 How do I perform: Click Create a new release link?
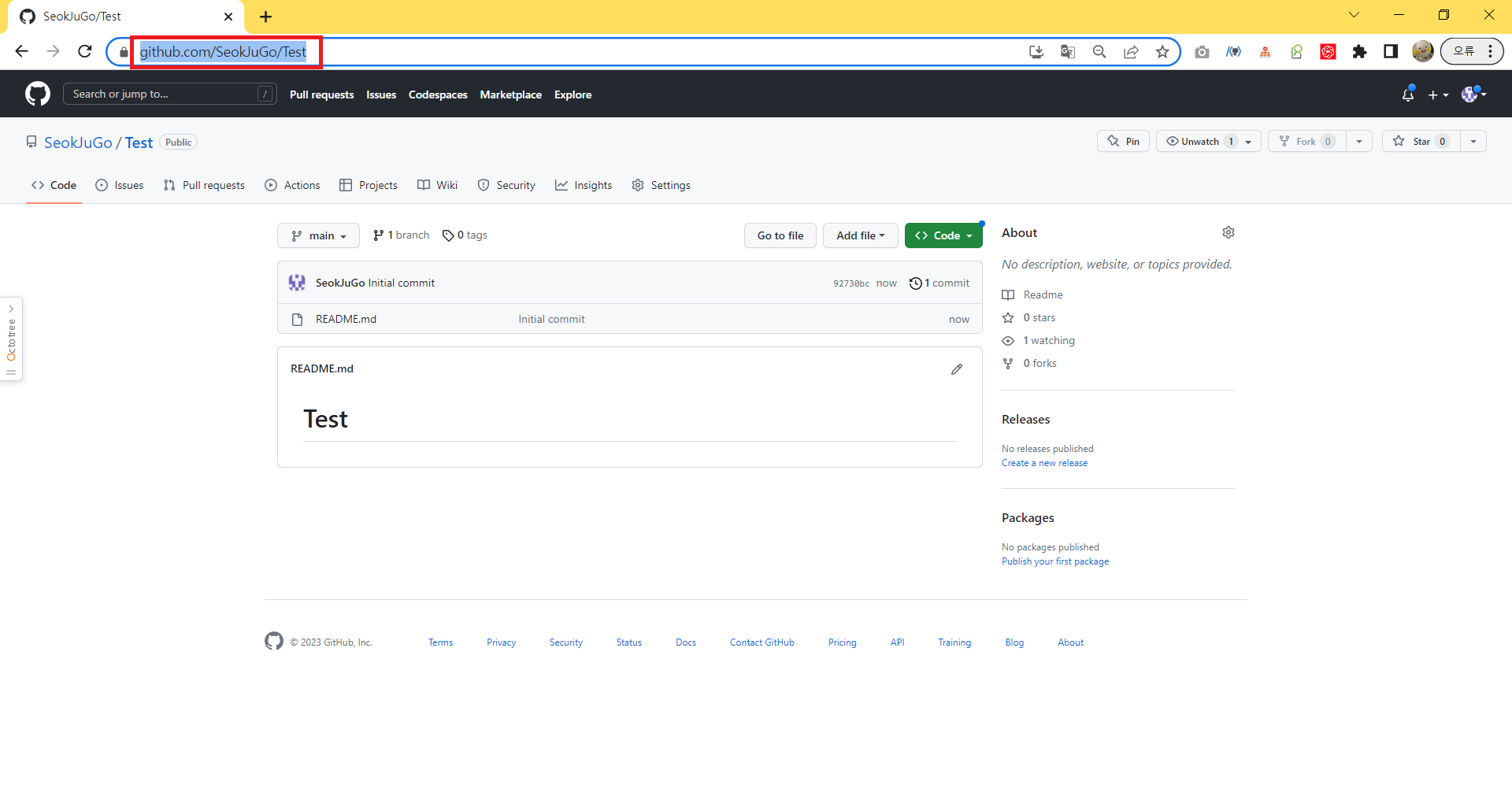(x=1044, y=463)
